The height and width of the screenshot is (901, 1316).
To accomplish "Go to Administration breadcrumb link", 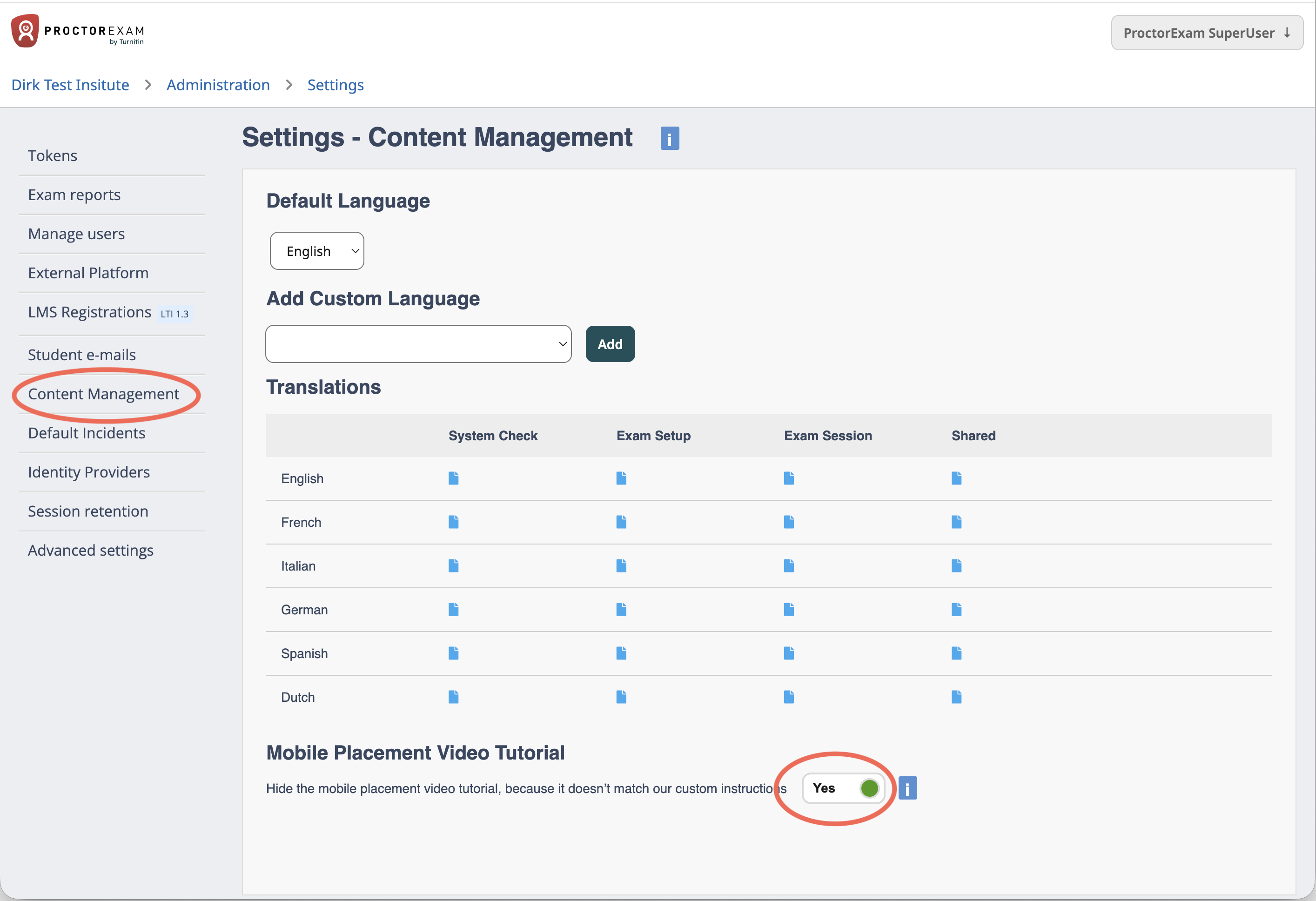I will coord(218,85).
